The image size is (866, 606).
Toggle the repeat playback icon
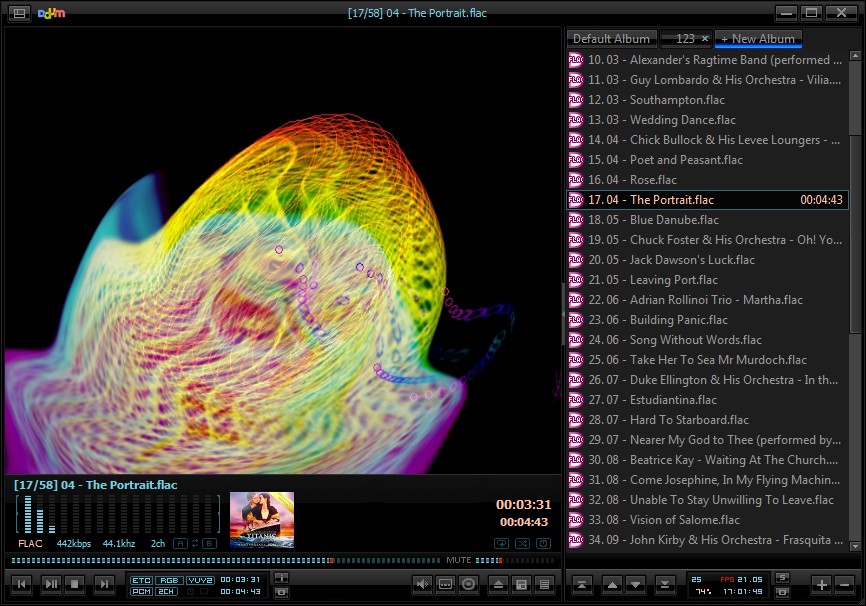(501, 544)
